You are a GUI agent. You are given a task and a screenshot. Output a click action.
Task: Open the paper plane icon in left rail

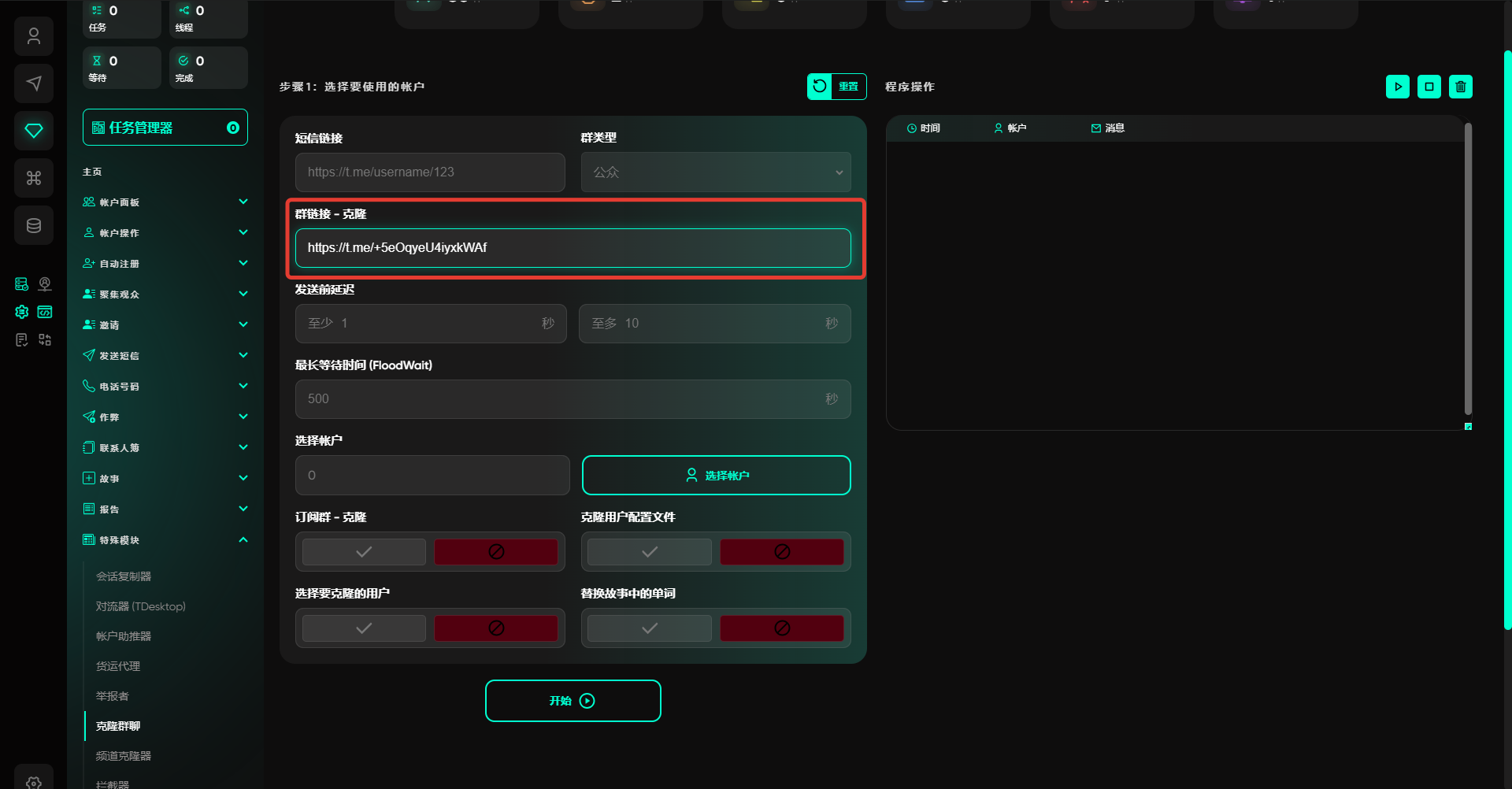point(34,83)
